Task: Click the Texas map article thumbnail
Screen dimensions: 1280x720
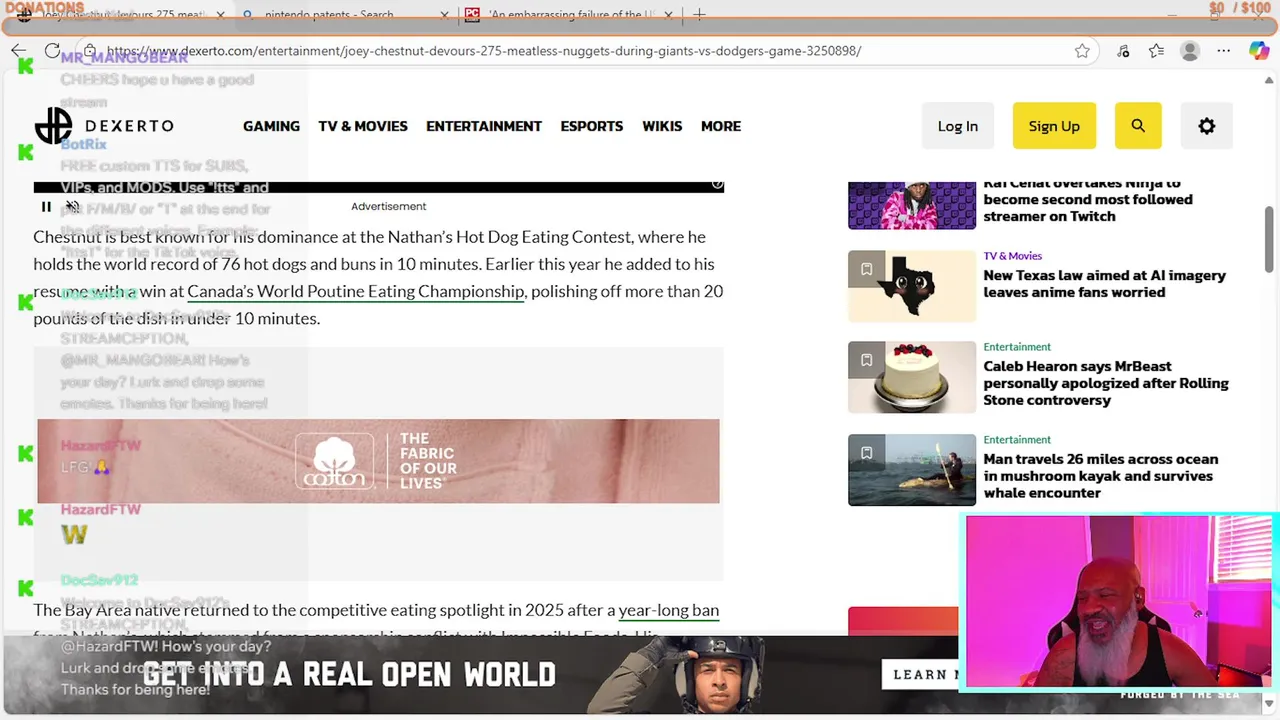Action: coord(912,286)
